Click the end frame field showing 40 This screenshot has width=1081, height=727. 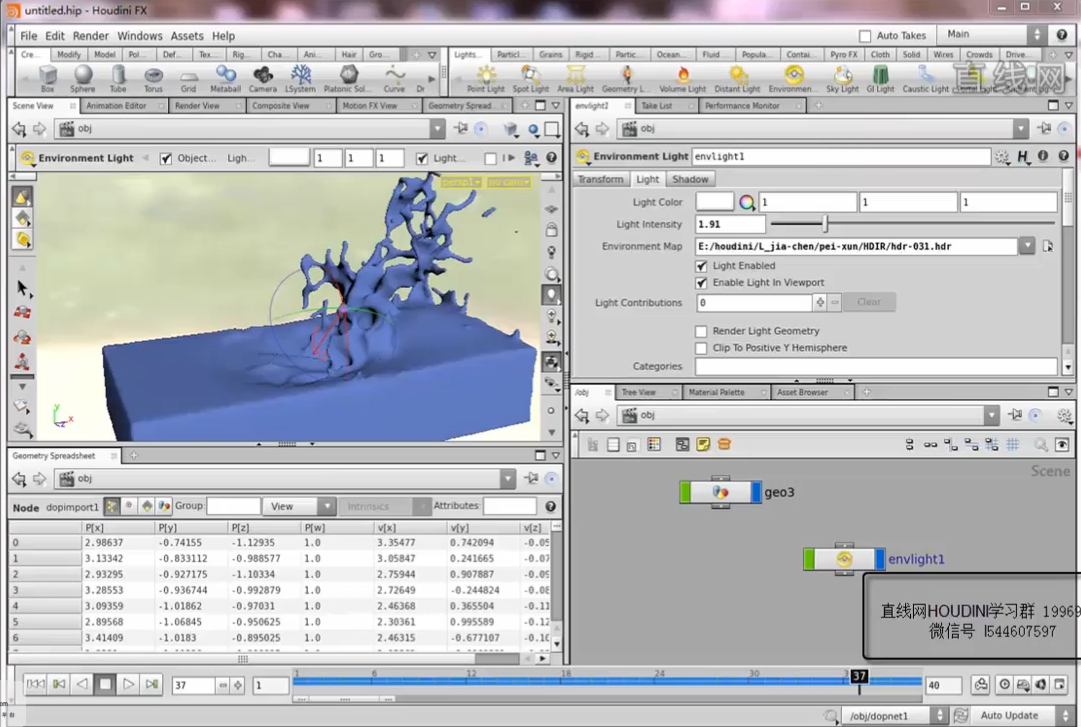(x=942, y=685)
